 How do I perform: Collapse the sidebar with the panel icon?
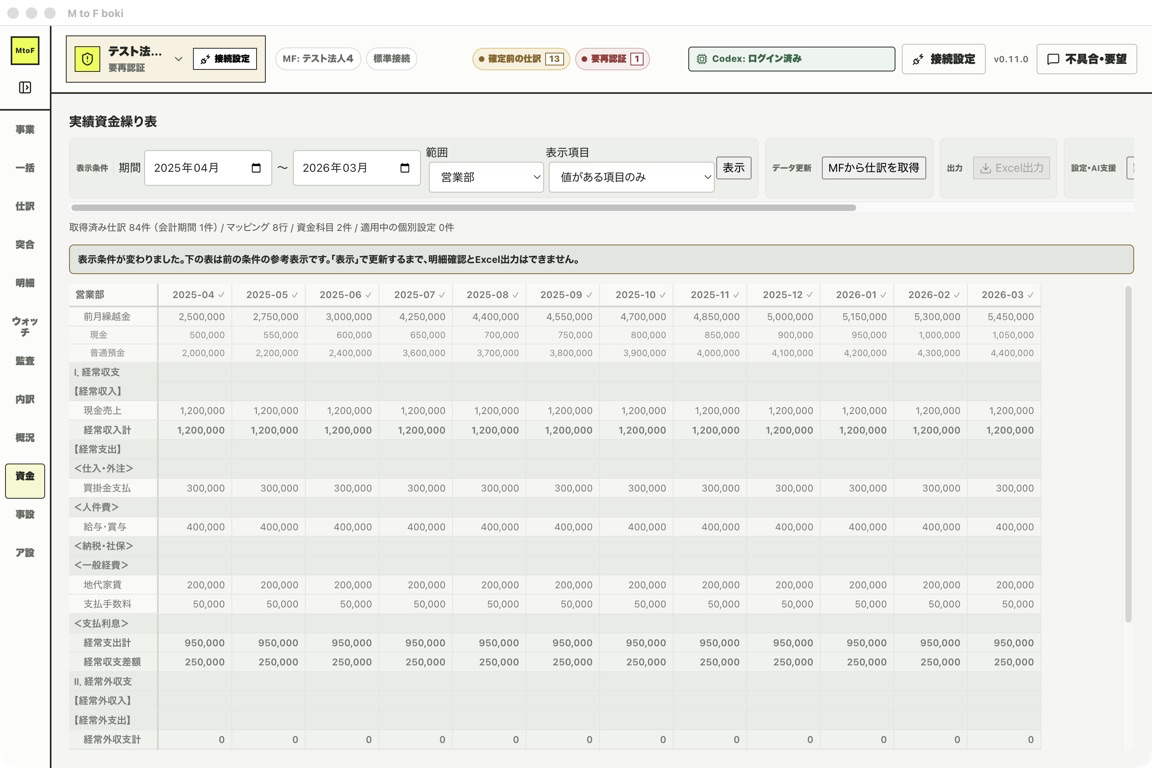25,87
